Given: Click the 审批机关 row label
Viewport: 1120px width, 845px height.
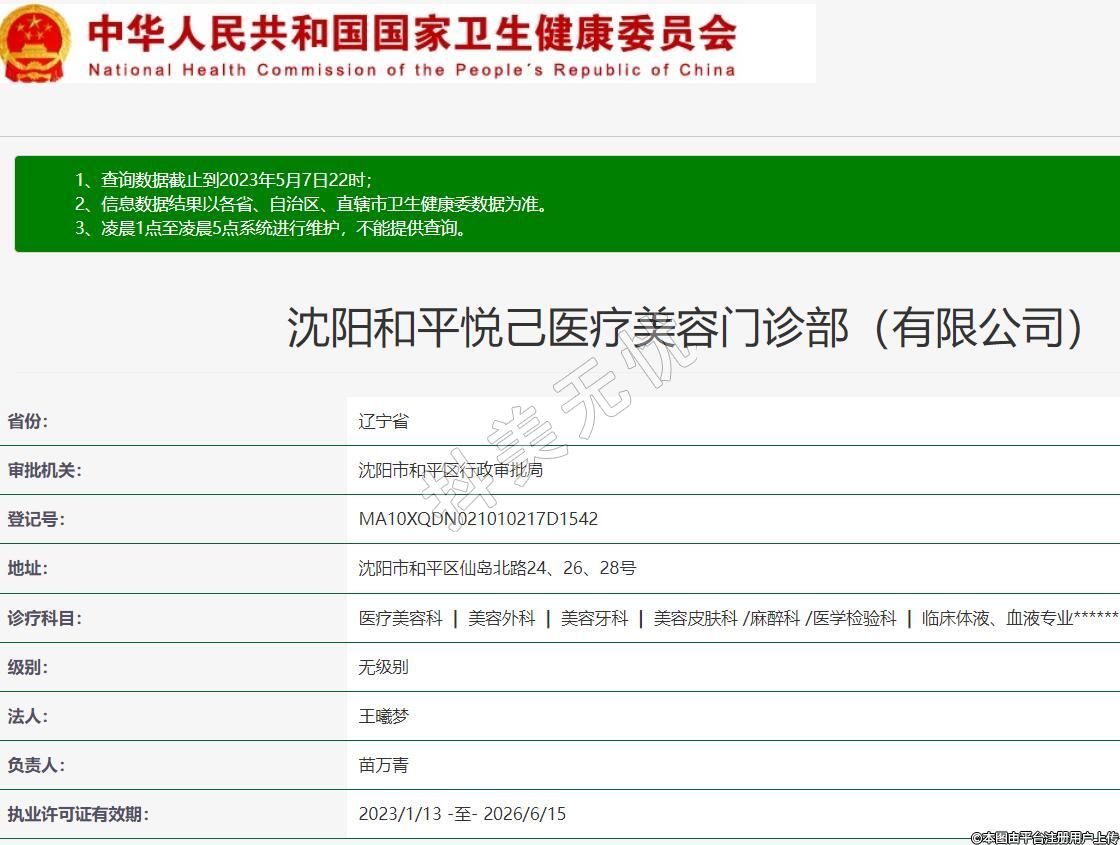Looking at the screenshot, I should tap(45, 470).
